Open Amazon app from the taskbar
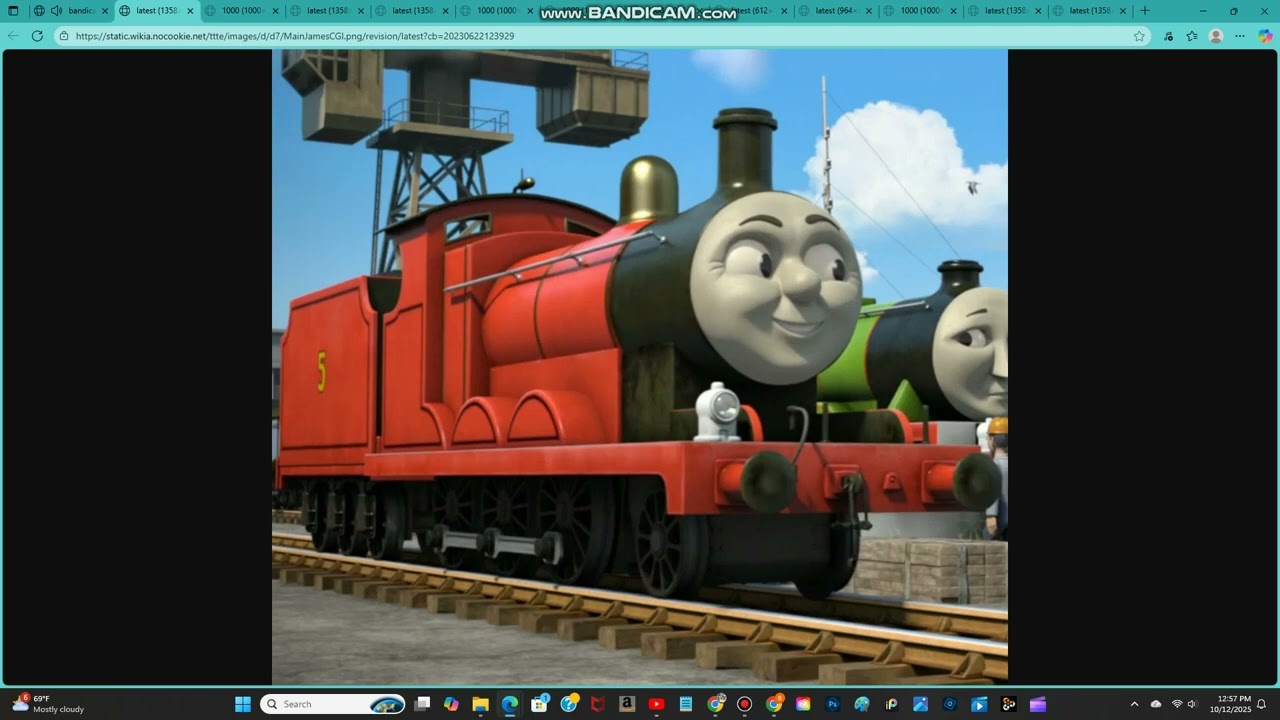Viewport: 1280px width, 720px height. [627, 704]
